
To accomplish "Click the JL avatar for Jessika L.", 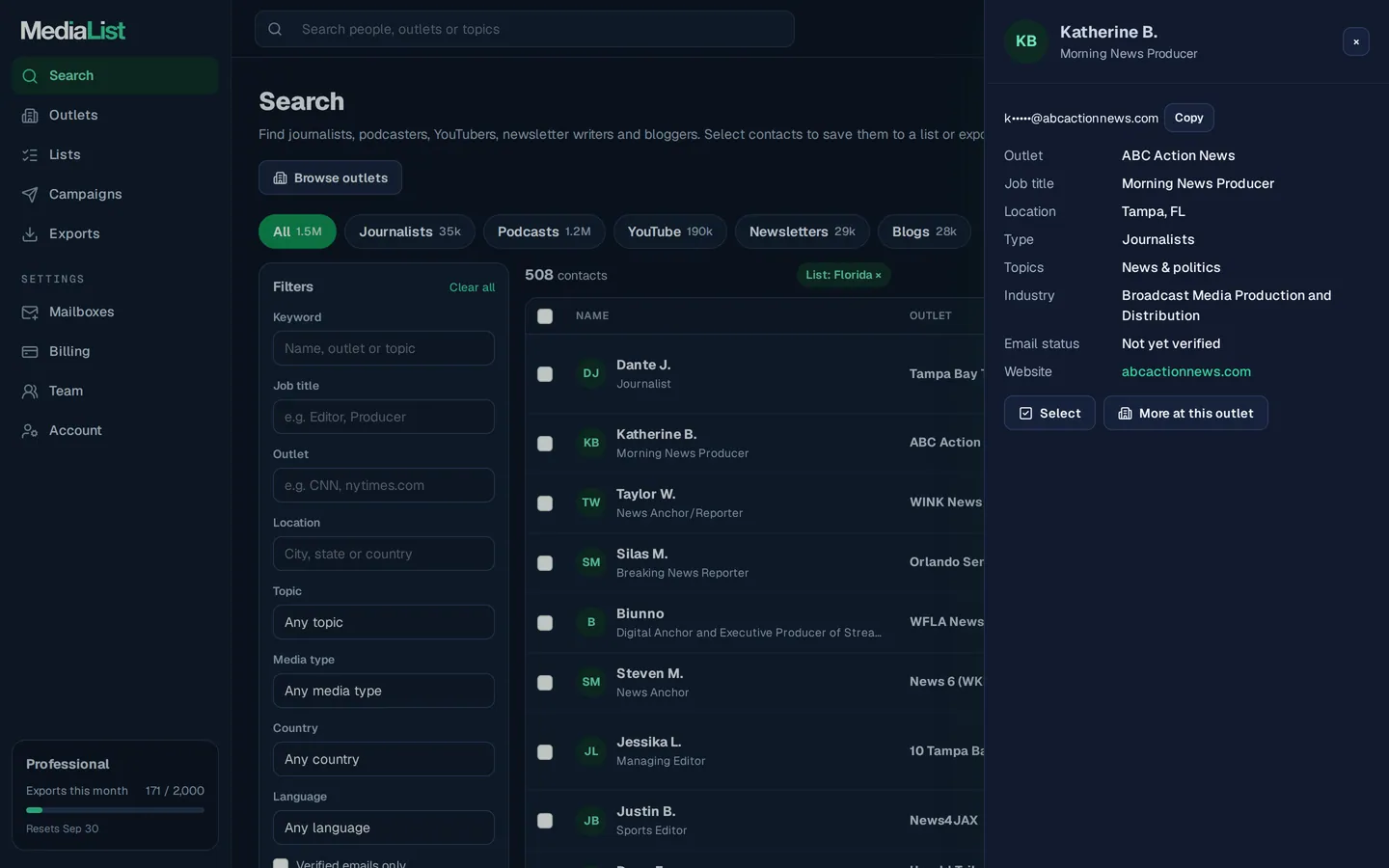I will (x=591, y=751).
